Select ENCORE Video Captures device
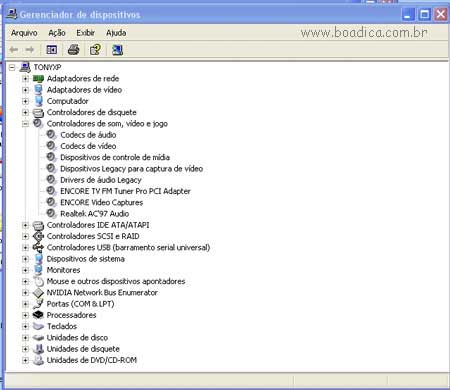This screenshot has height=390, width=450. coord(102,203)
